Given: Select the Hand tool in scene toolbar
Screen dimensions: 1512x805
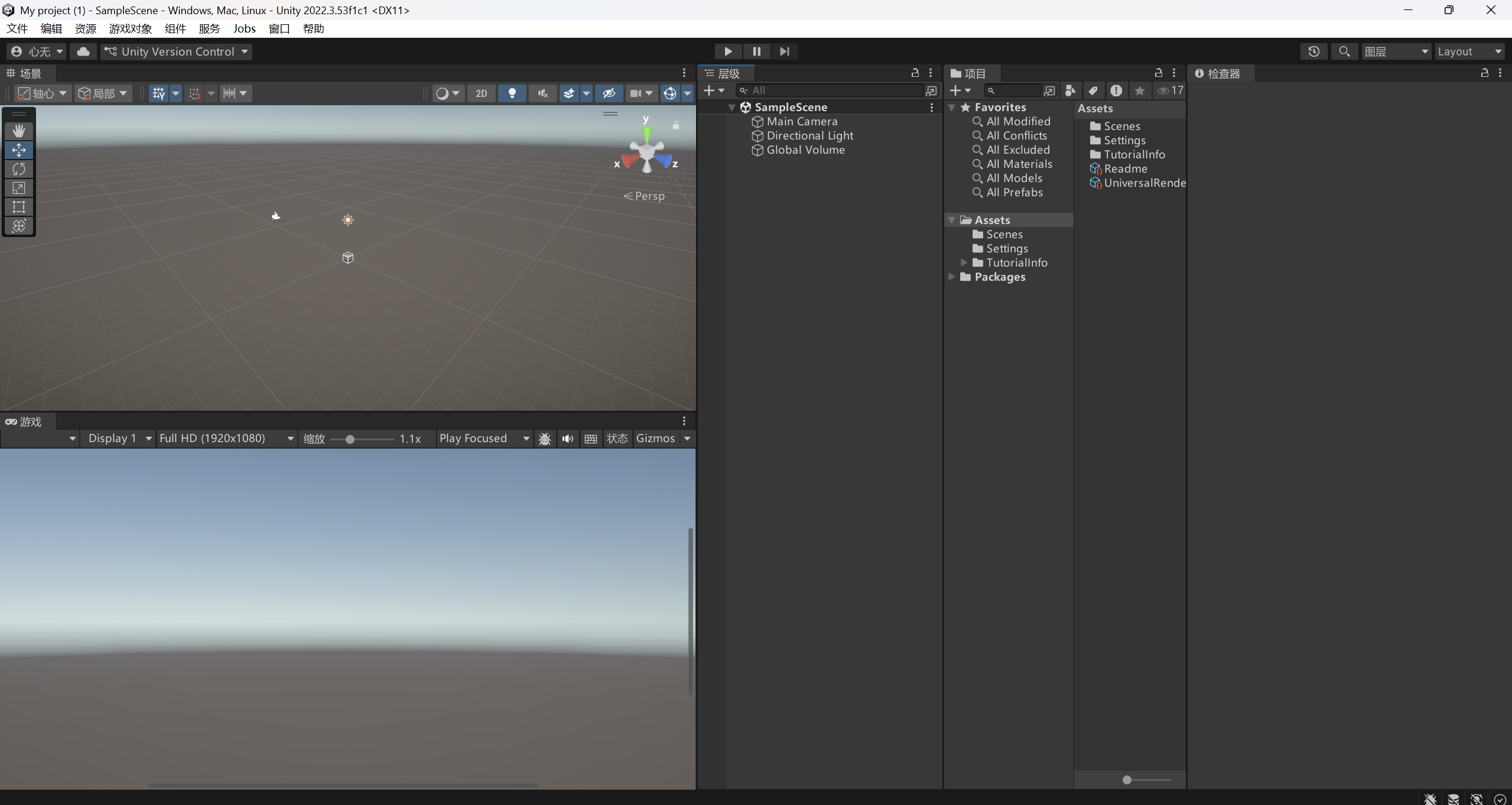Looking at the screenshot, I should click(19, 131).
